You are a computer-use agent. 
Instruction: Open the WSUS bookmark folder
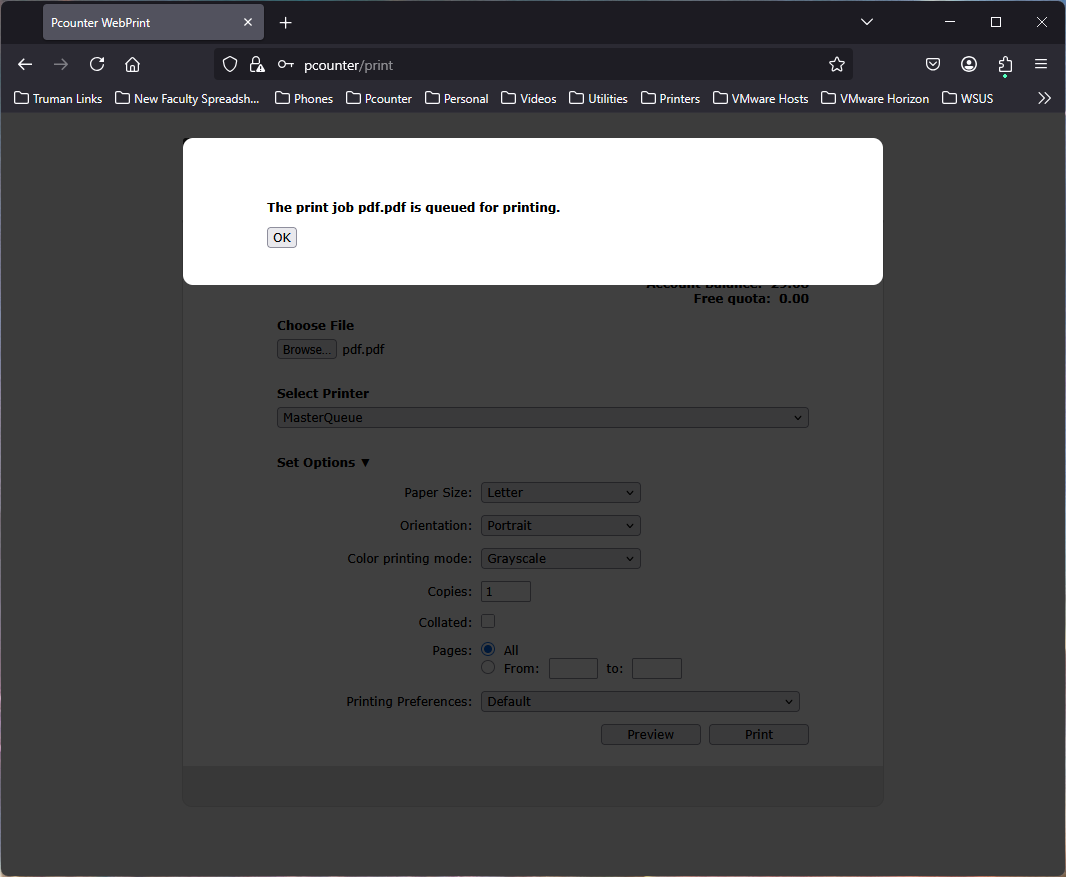click(967, 99)
